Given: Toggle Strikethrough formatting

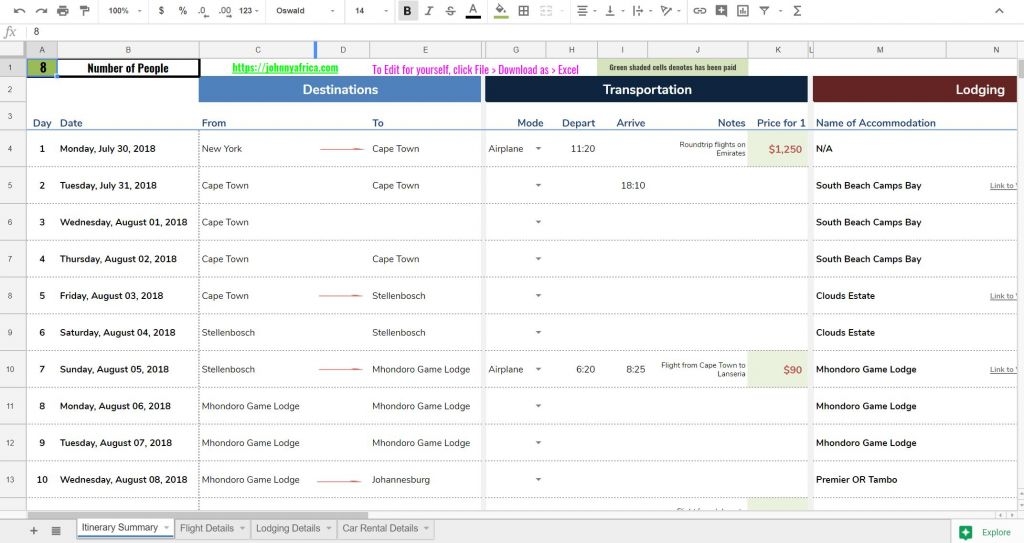Looking at the screenshot, I should (x=450, y=11).
